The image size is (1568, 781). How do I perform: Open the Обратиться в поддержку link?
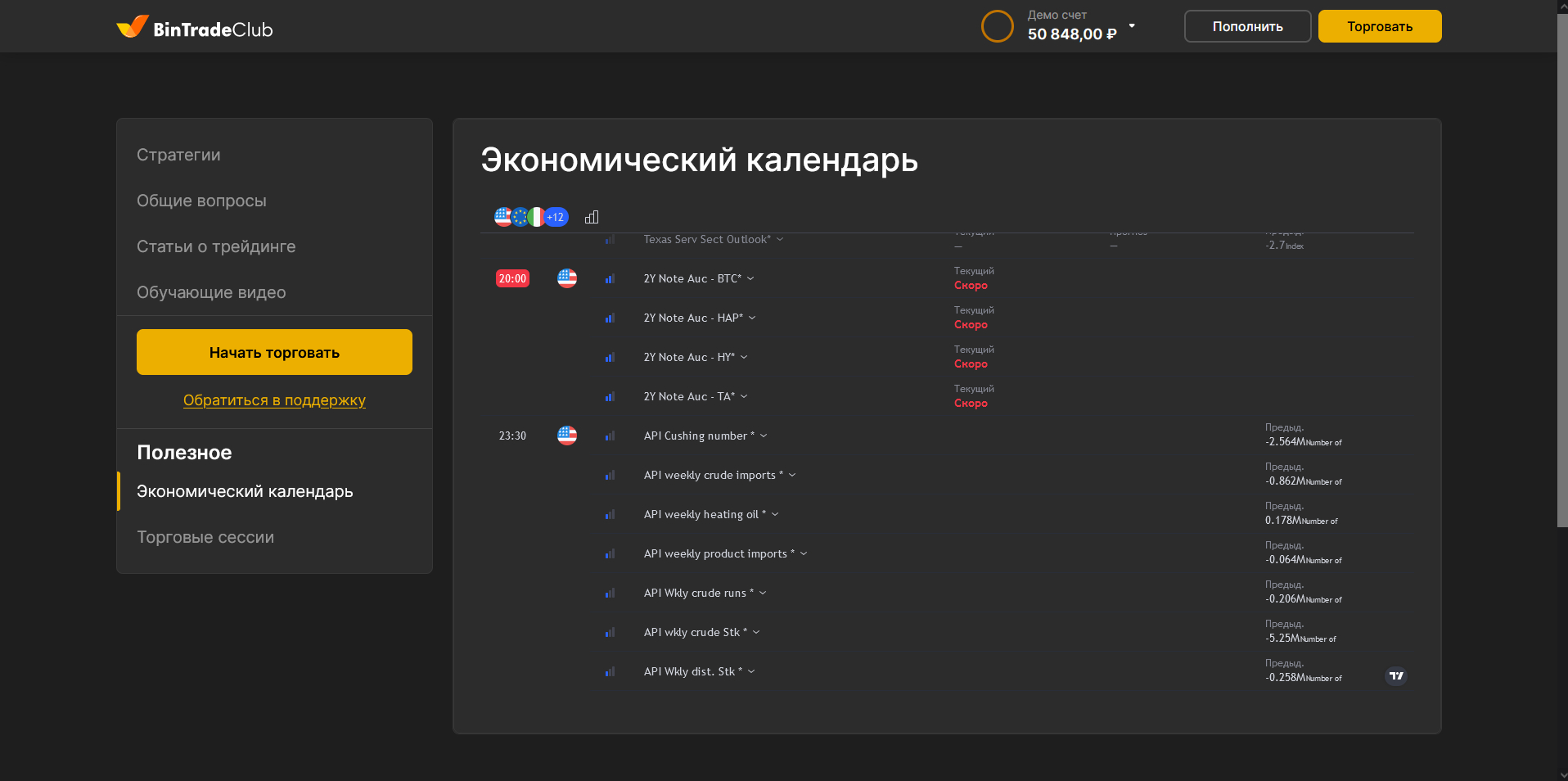274,400
